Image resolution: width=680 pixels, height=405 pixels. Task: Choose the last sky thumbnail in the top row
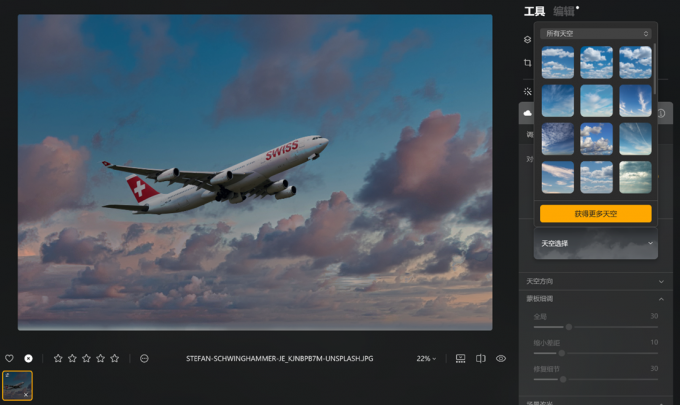[635, 62]
